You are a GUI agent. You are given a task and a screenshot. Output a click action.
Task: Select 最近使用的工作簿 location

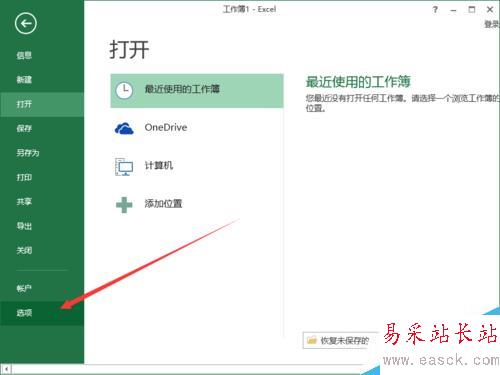coord(197,91)
